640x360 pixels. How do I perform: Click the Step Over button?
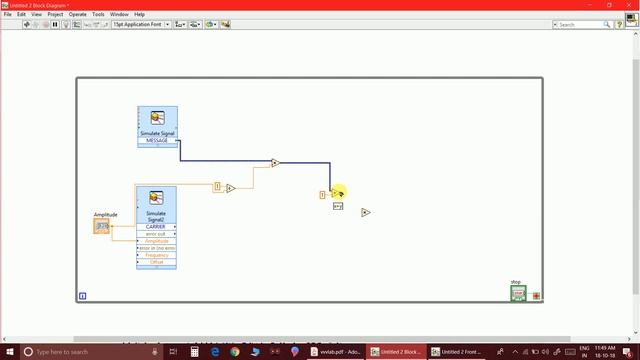96,24
